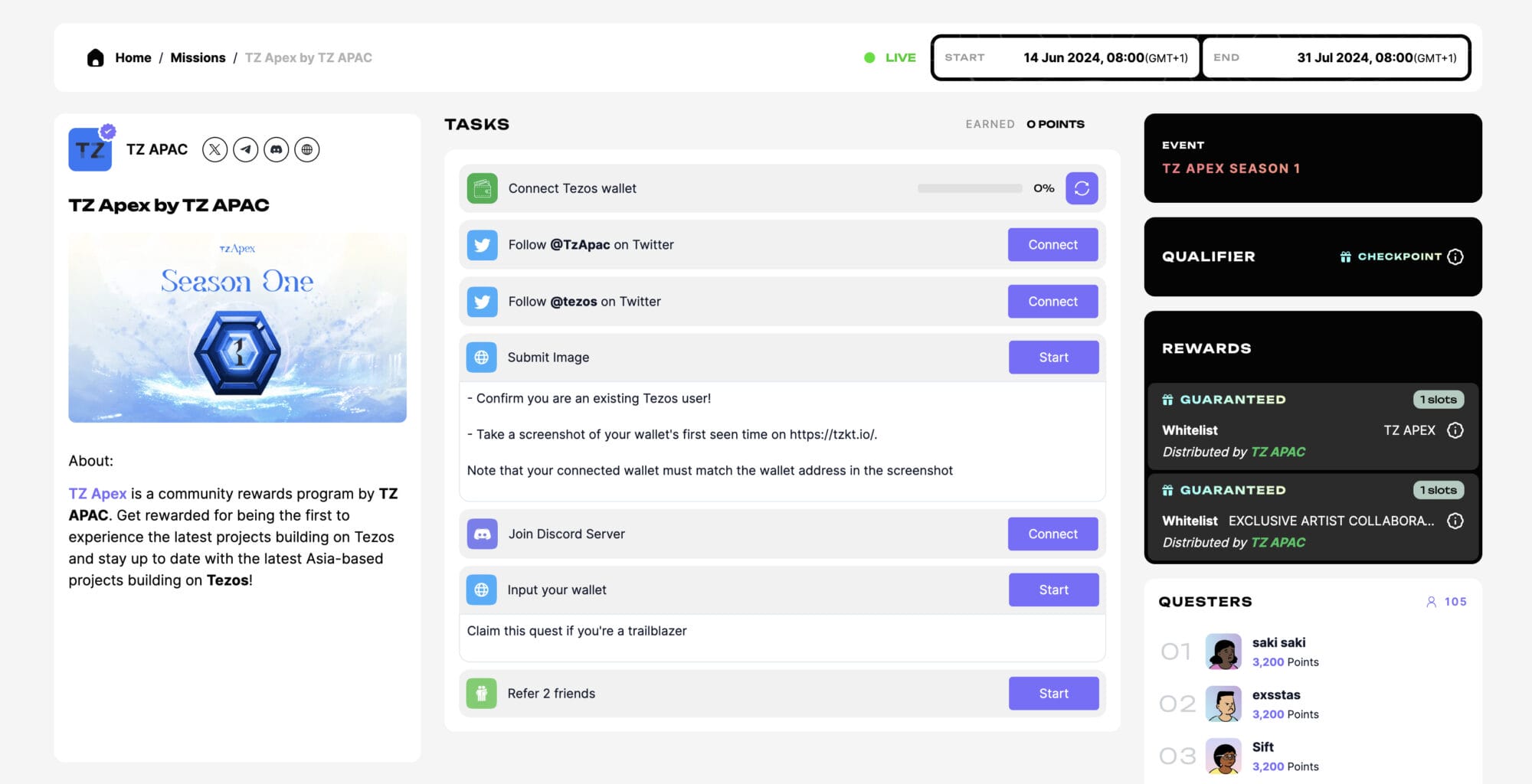Connect to follow @TzApac on Twitter

[1052, 245]
